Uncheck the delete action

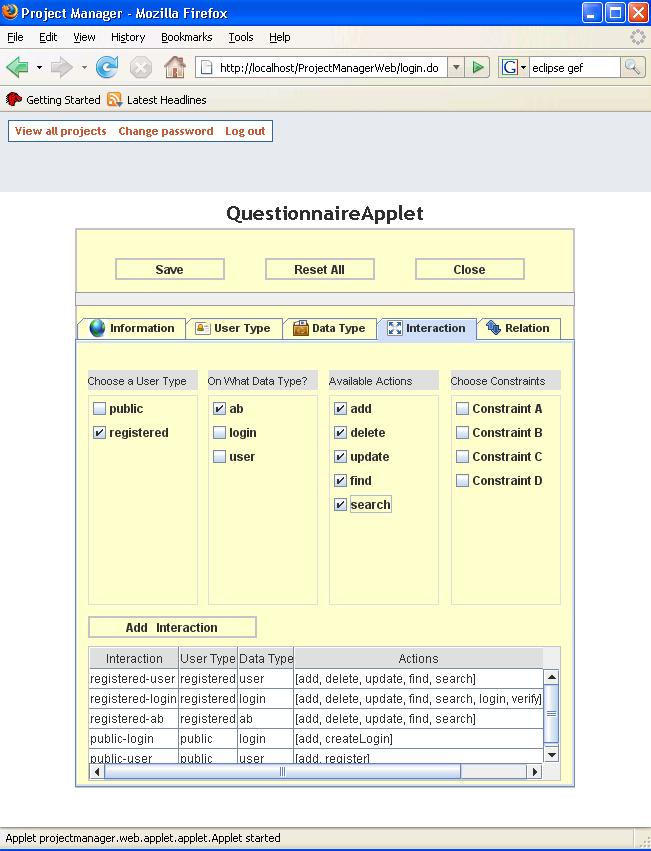point(340,433)
